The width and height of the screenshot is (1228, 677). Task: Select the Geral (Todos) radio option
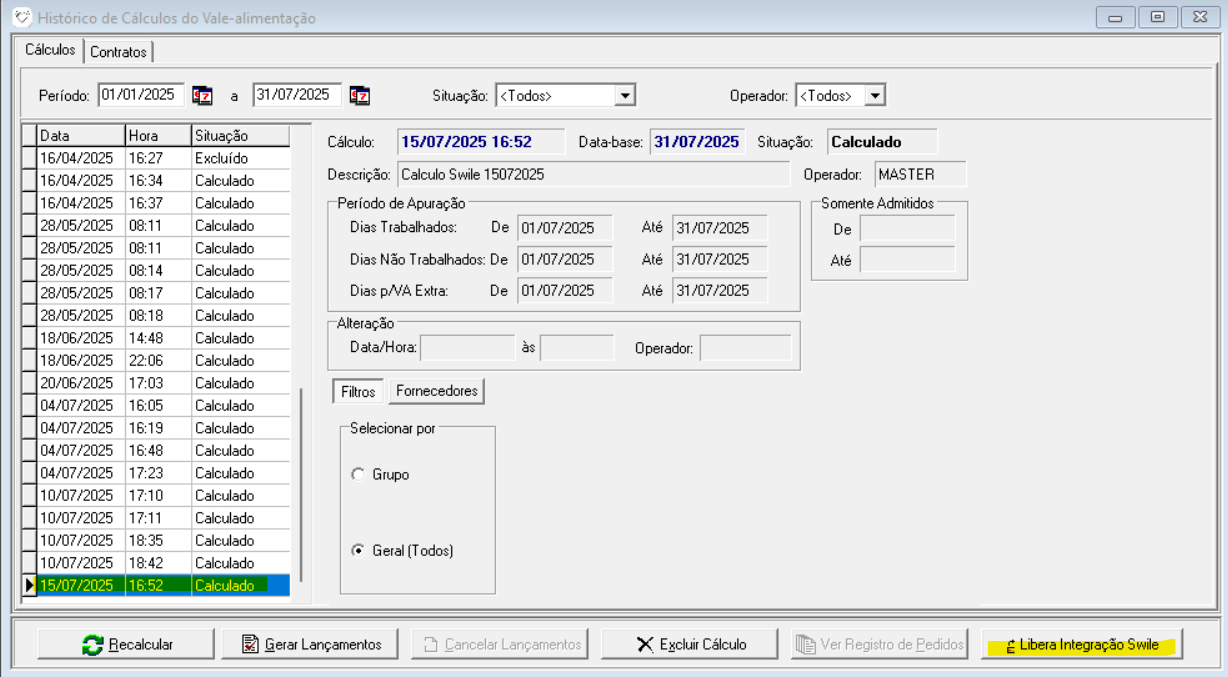pyautogui.click(x=358, y=550)
